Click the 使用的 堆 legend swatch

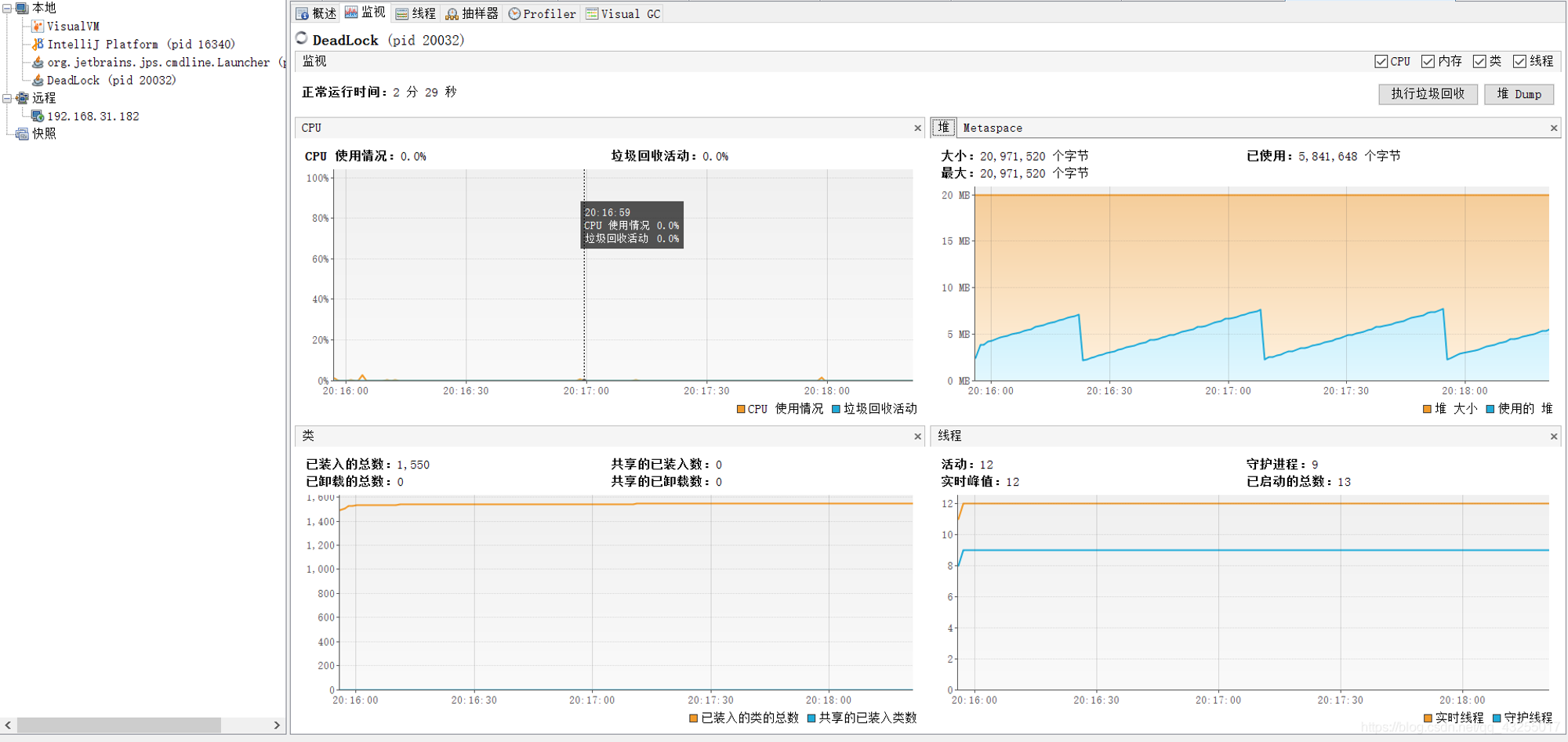1490,409
